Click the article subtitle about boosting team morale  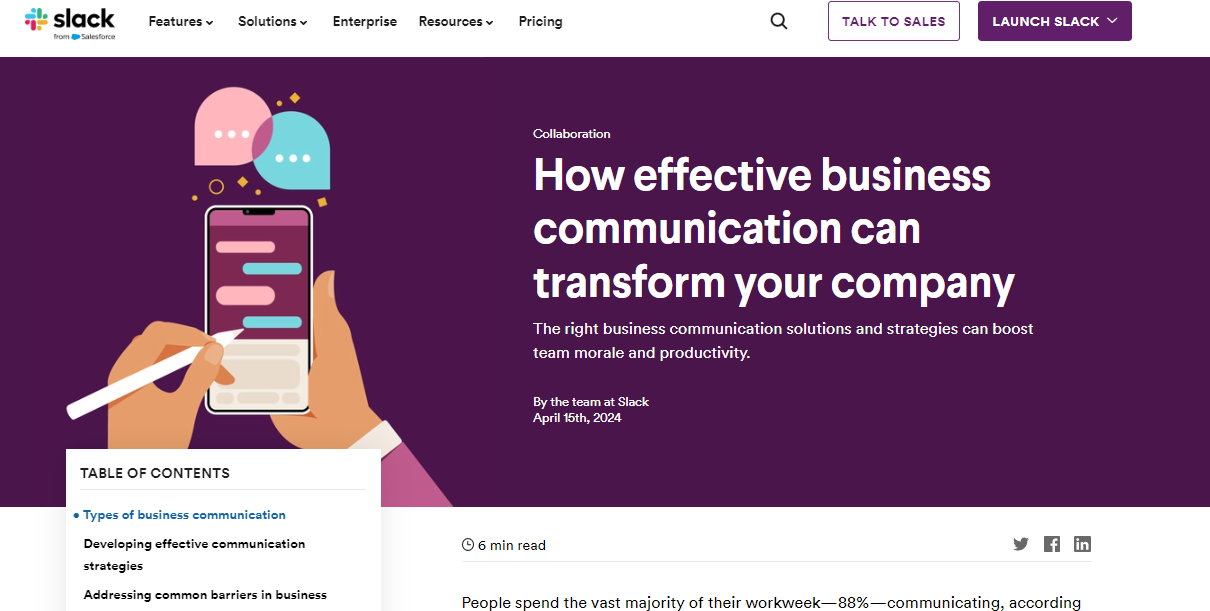(783, 341)
